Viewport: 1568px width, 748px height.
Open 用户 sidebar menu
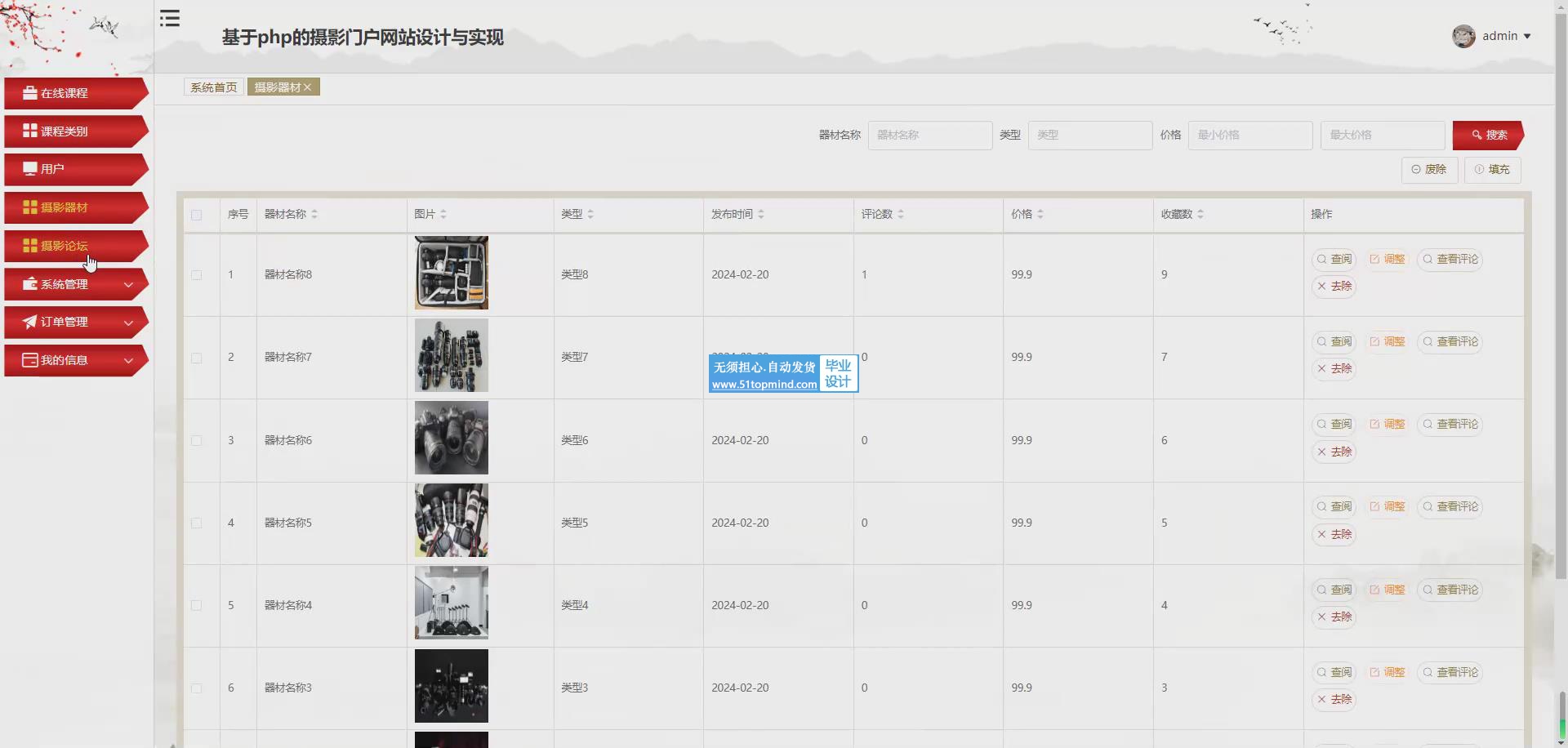(76, 169)
